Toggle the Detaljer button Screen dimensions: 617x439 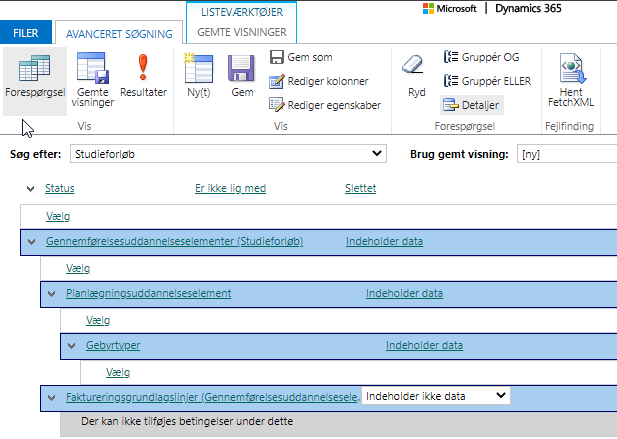[x=472, y=104]
